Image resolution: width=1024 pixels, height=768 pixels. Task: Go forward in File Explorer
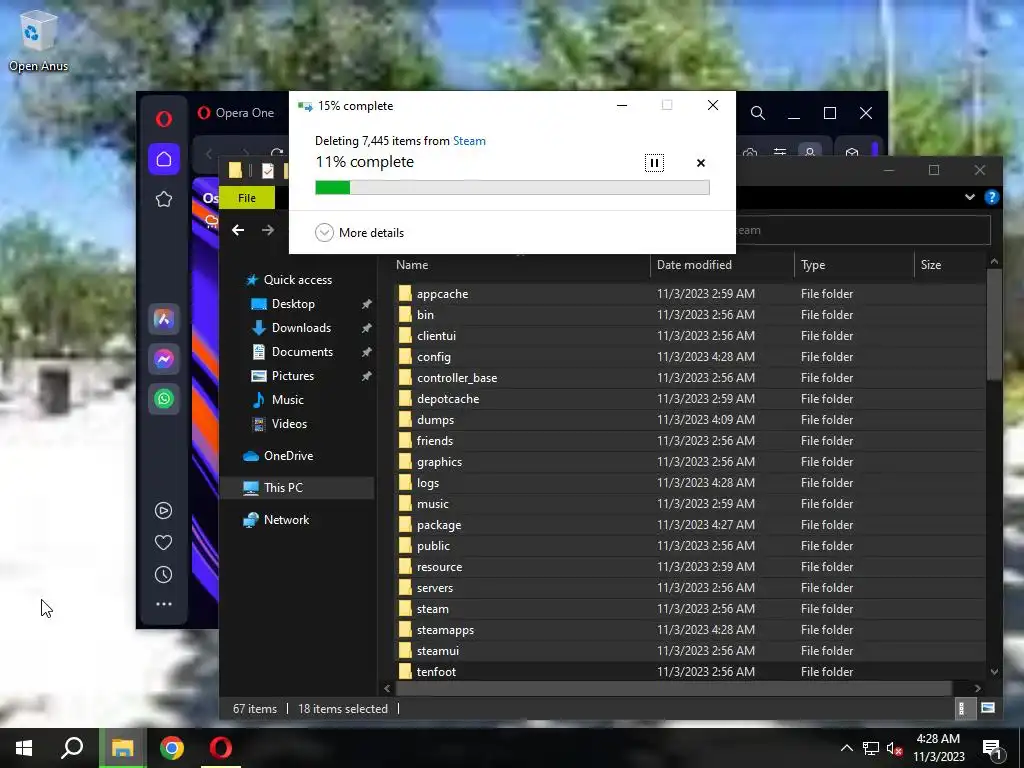(x=268, y=230)
